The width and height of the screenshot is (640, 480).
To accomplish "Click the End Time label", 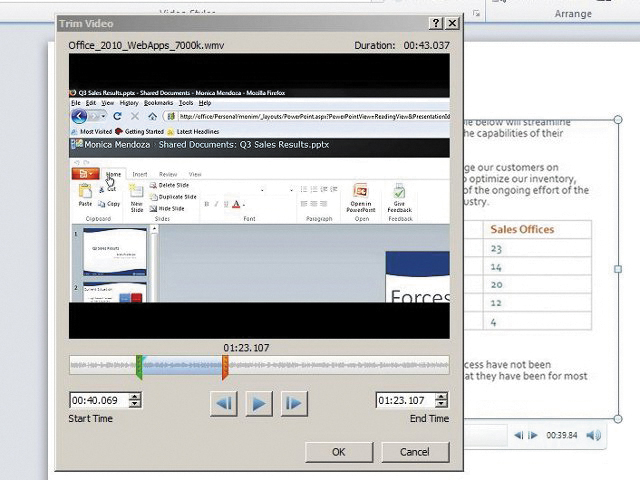I will [x=429, y=419].
